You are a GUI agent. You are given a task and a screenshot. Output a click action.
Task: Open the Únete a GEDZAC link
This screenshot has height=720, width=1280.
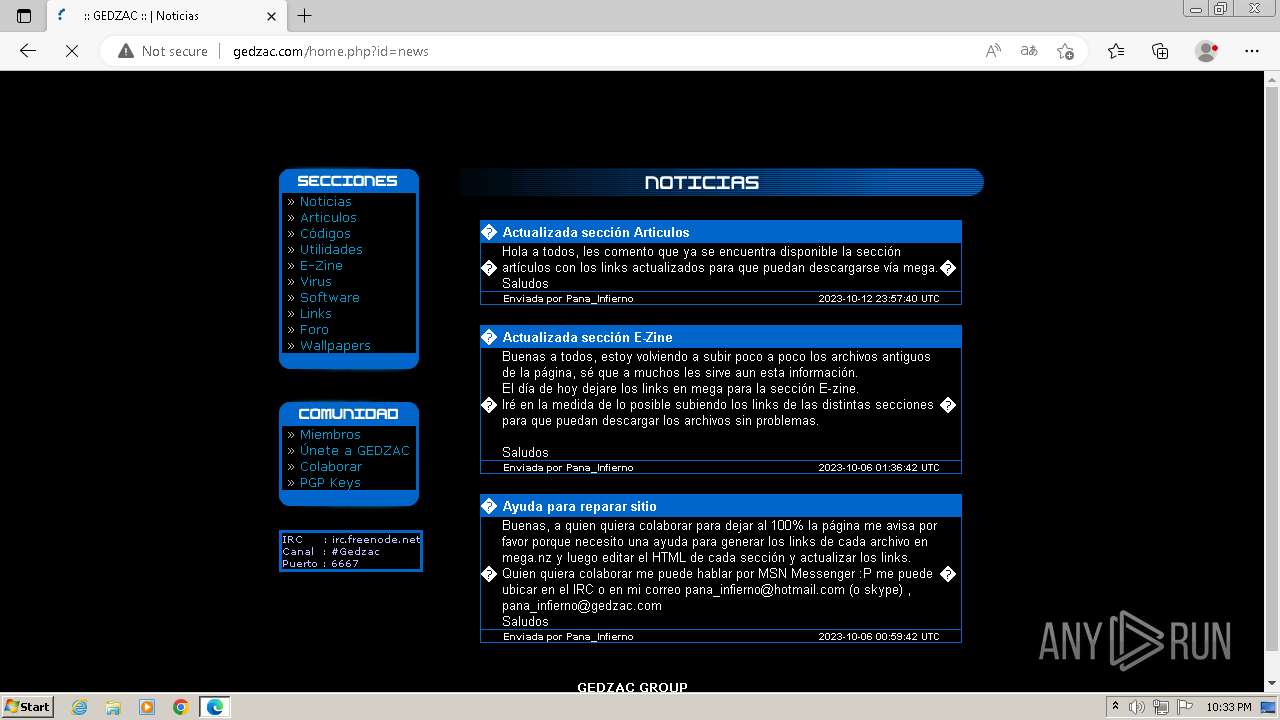pyautogui.click(x=355, y=450)
